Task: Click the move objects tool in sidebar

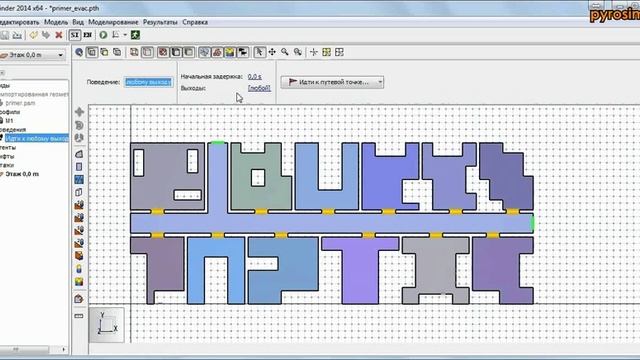Action: 79,112
